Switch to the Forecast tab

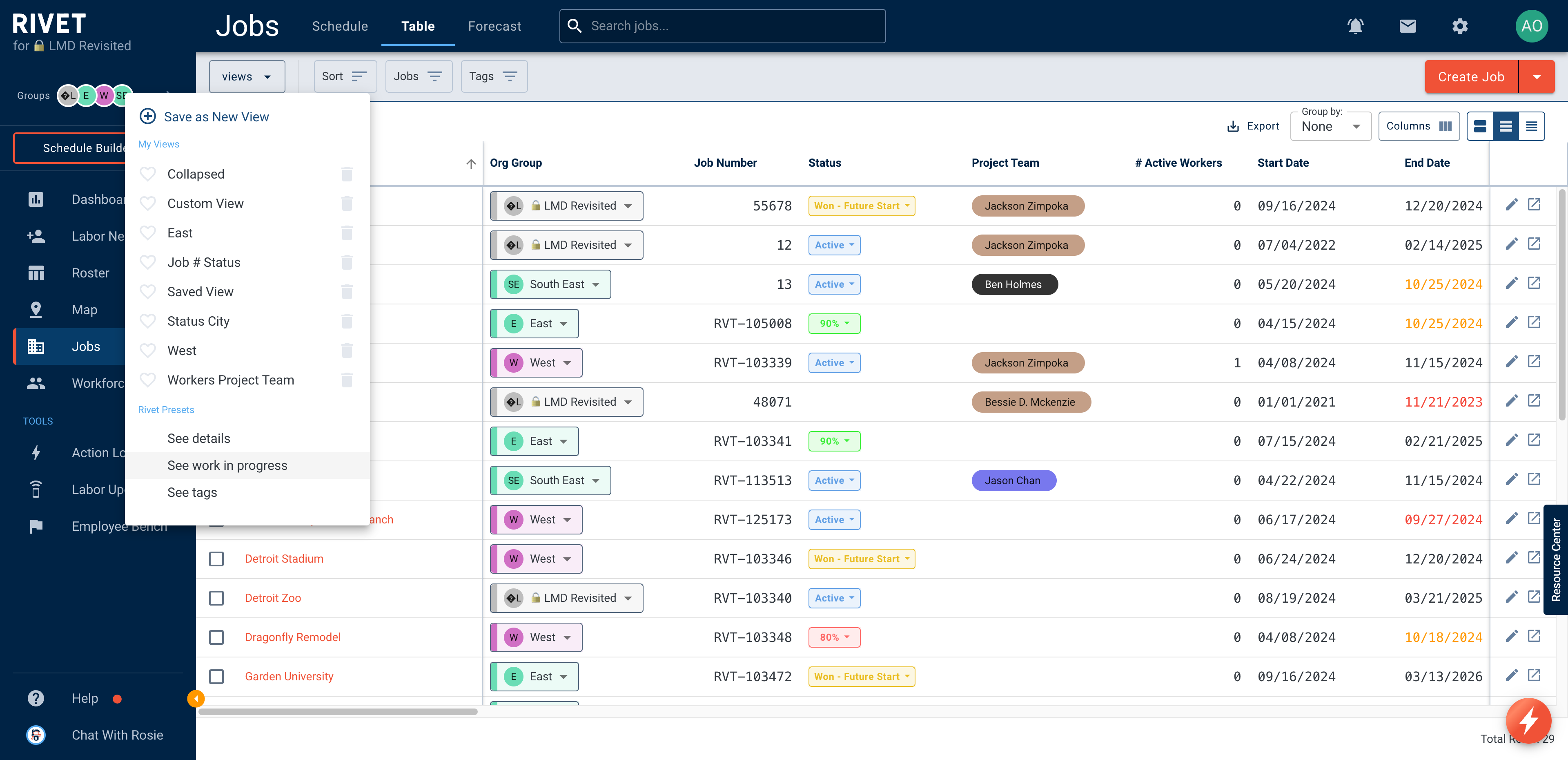coord(494,26)
